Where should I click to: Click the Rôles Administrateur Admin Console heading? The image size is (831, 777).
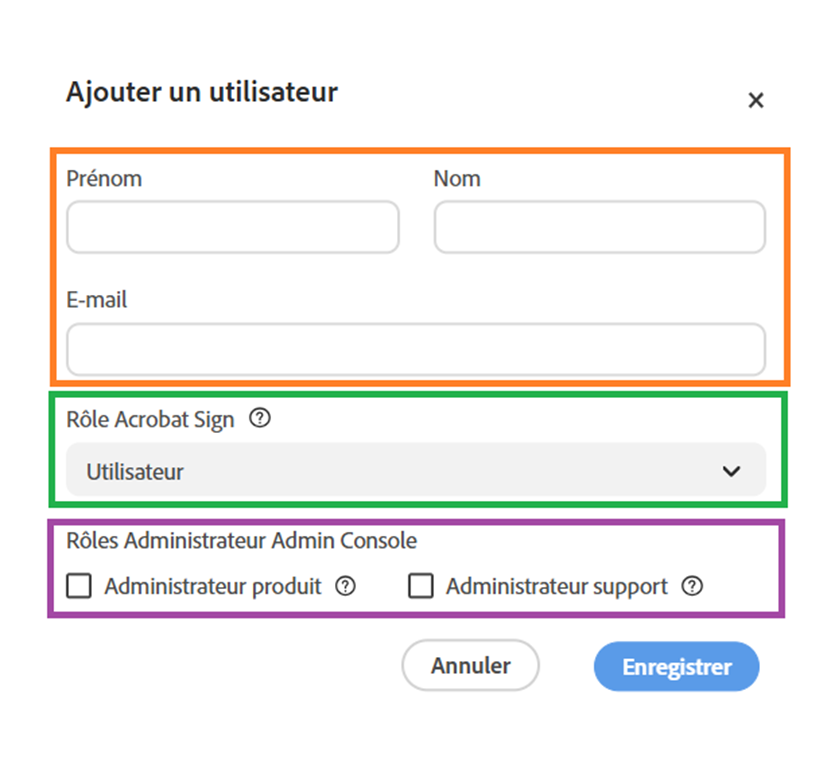pyautogui.click(x=241, y=541)
